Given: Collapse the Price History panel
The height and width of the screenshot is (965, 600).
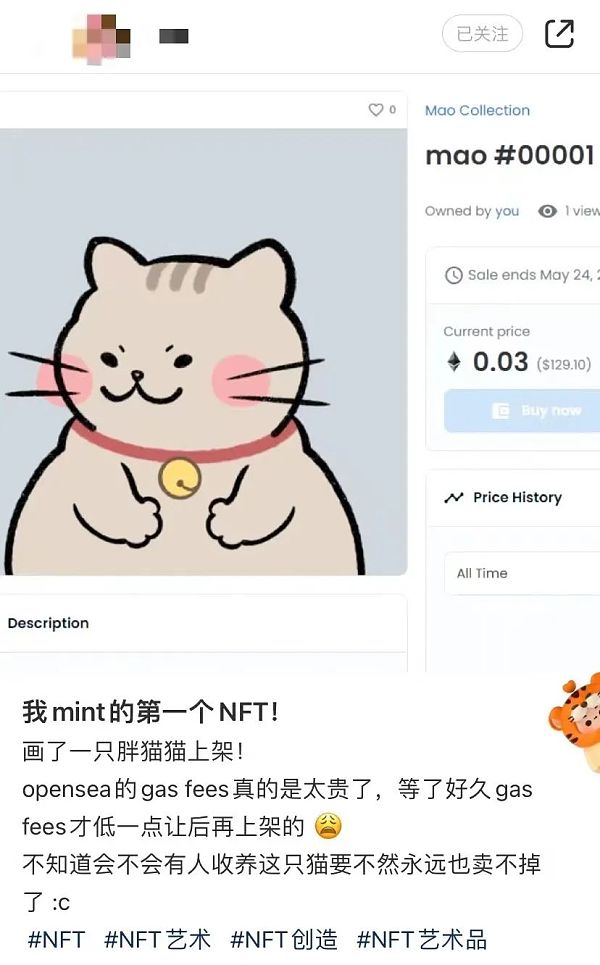Looking at the screenshot, I should (513, 497).
